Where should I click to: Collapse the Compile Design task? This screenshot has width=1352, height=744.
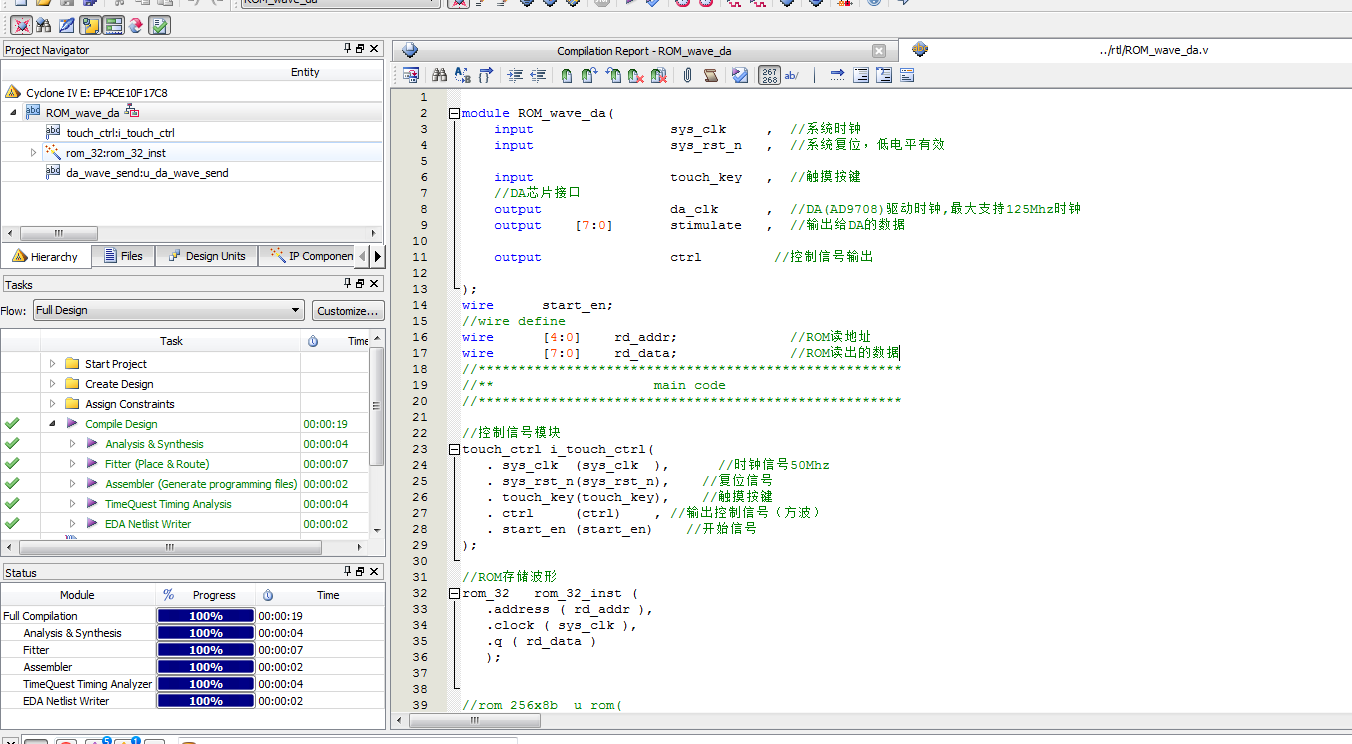[x=53, y=424]
